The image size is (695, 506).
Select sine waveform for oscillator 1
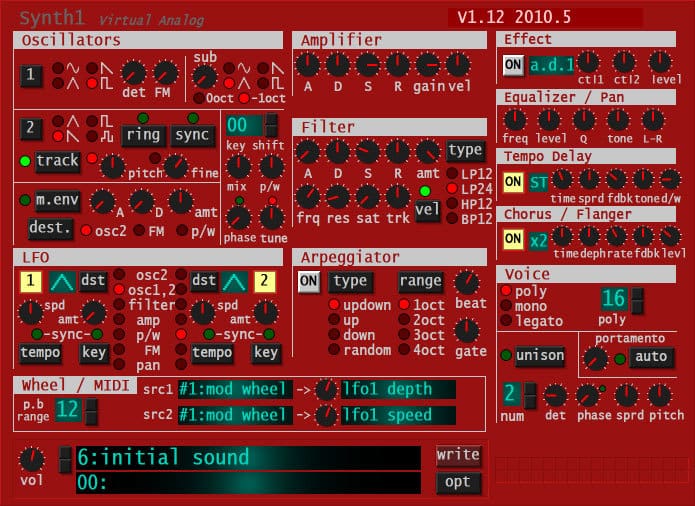coord(58,67)
